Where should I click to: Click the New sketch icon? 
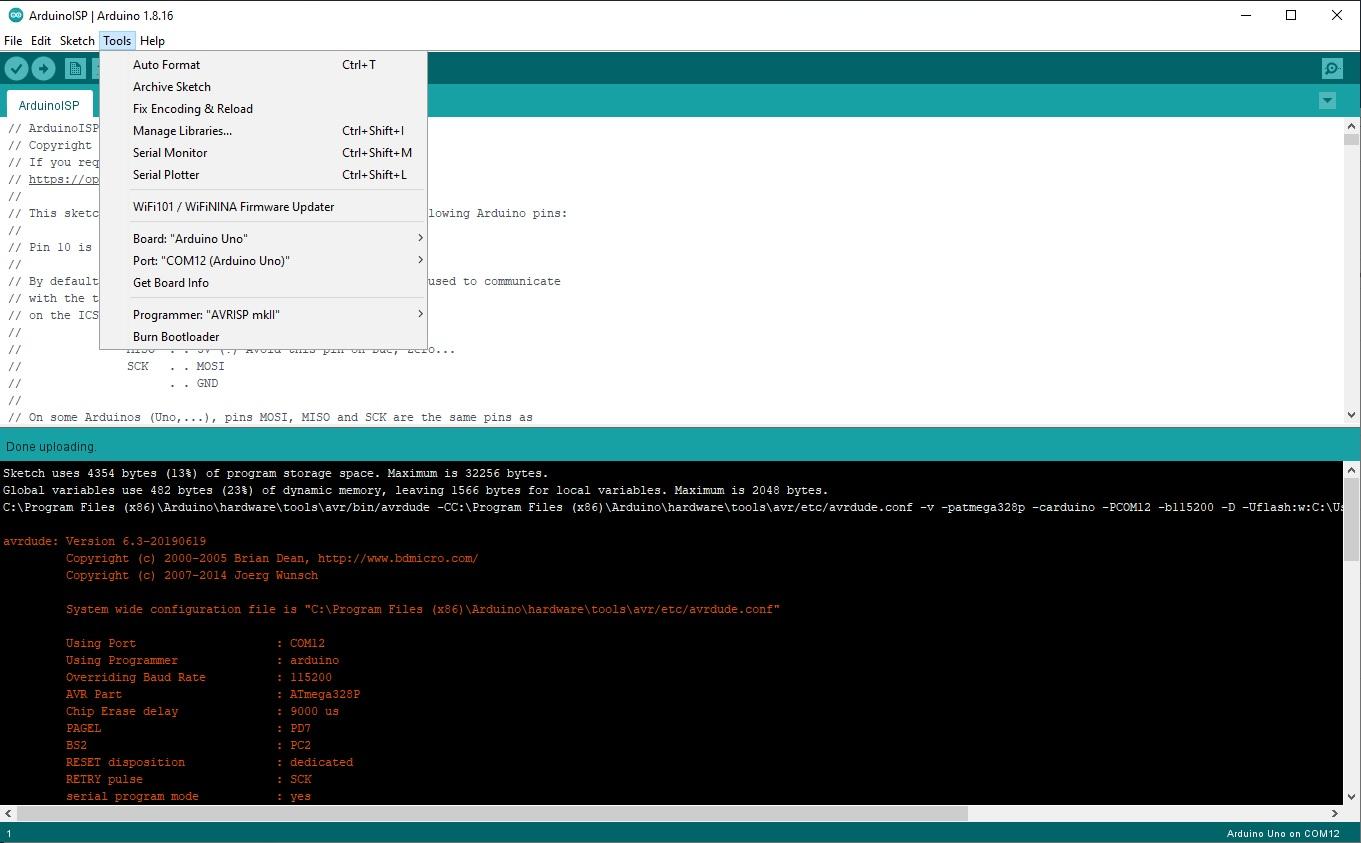coord(75,68)
